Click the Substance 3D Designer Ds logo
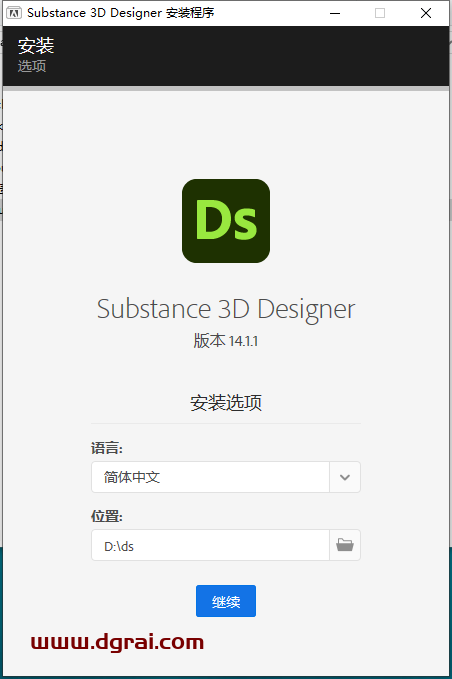The width and height of the screenshot is (452, 679). [x=226, y=221]
